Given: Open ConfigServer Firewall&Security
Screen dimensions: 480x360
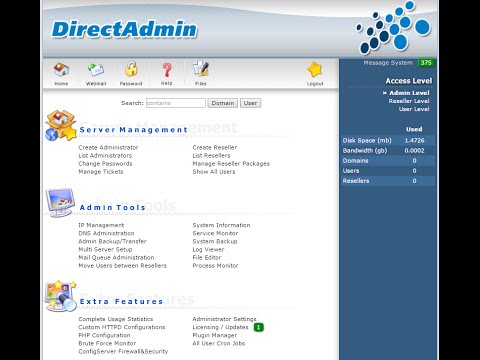Looking at the screenshot, I should [123, 351].
